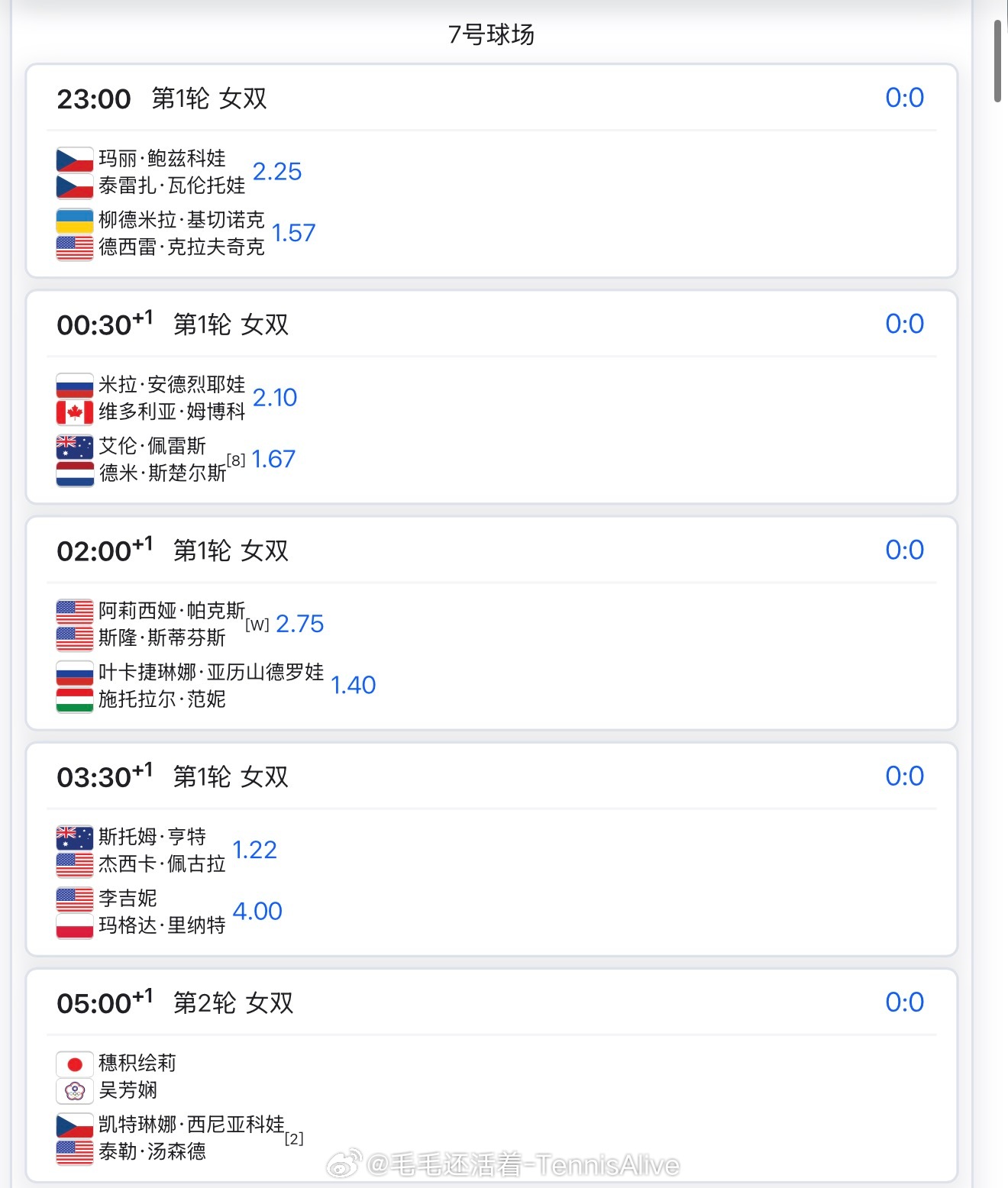Screen dimensions: 1008x1188
Task: Select odds 1.57 for 基切诺克 pair
Action: (x=293, y=233)
